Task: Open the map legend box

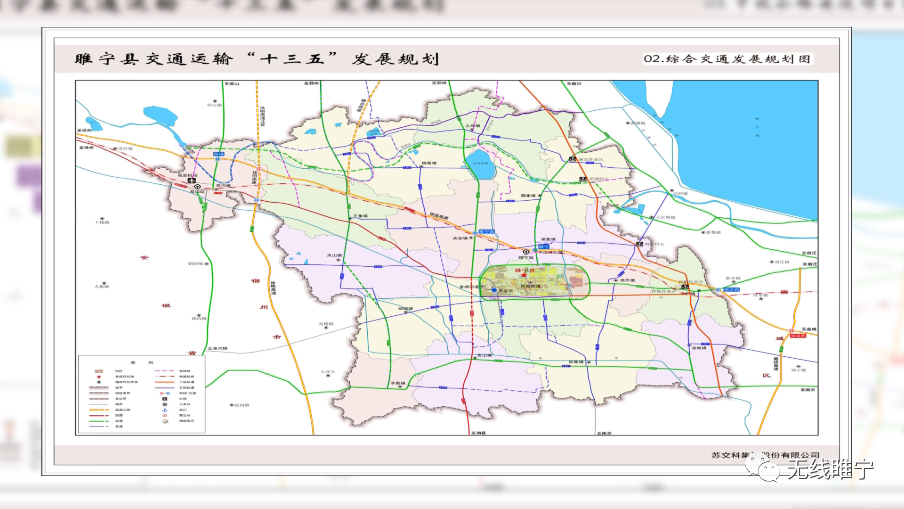Action: pos(141,393)
